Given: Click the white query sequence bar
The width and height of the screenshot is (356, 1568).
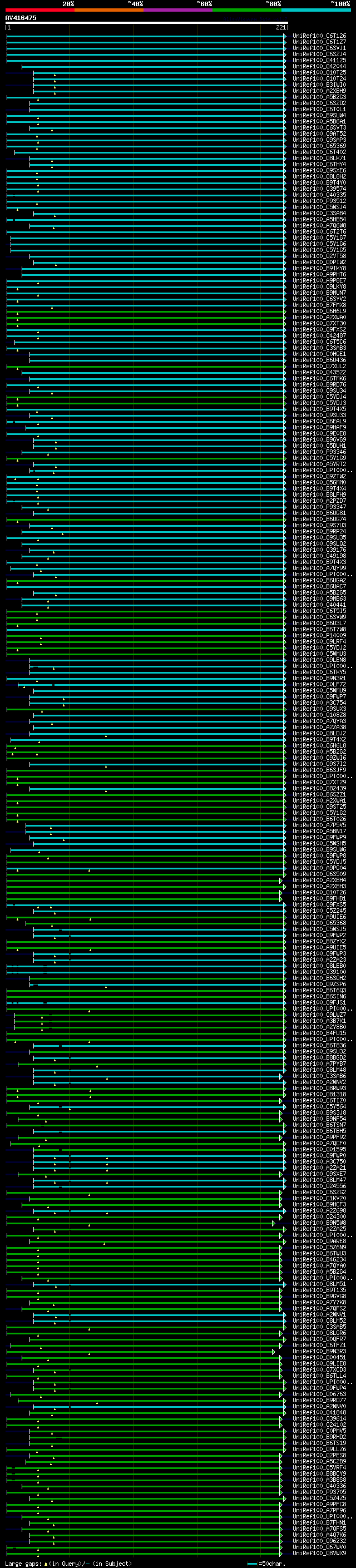Looking at the screenshot, I should pos(146,22).
